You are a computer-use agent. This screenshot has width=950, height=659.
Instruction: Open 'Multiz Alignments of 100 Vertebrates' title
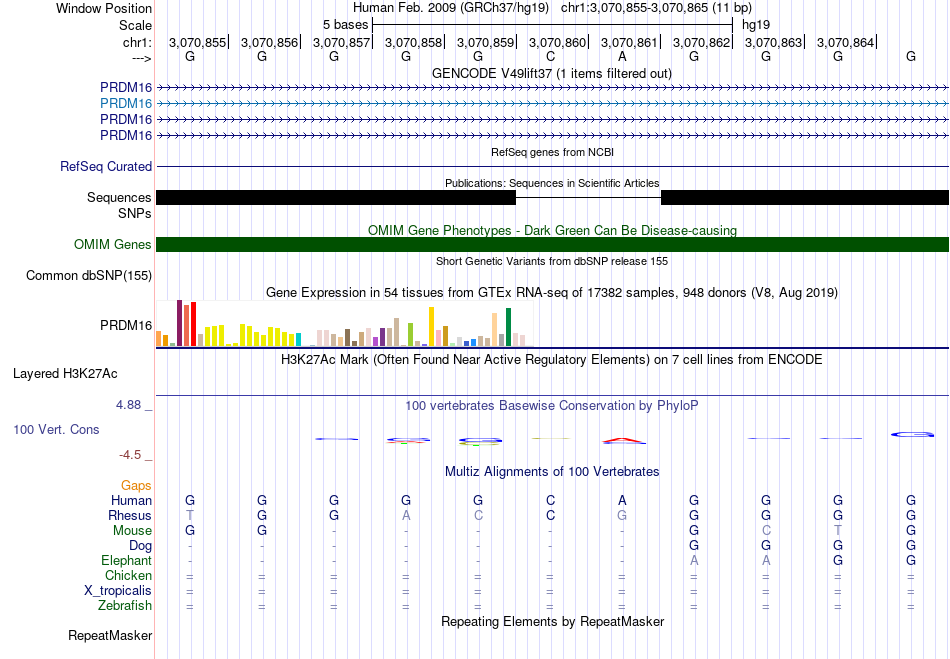(552, 471)
